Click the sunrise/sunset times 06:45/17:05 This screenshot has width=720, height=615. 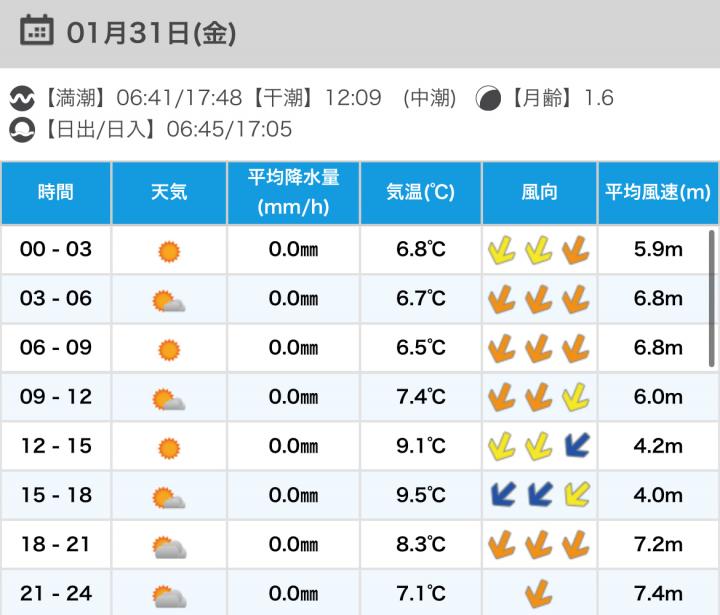click(x=229, y=129)
